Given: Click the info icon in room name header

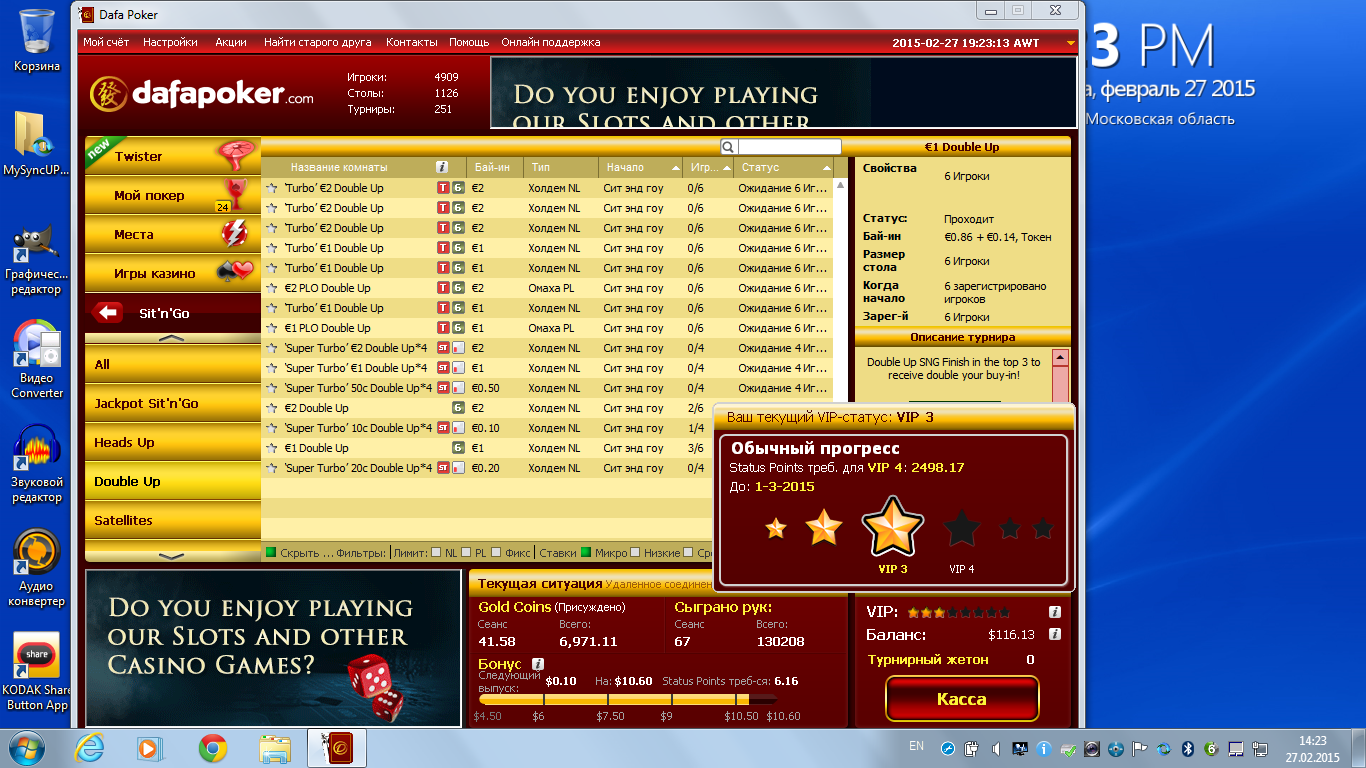Looking at the screenshot, I should [442, 167].
